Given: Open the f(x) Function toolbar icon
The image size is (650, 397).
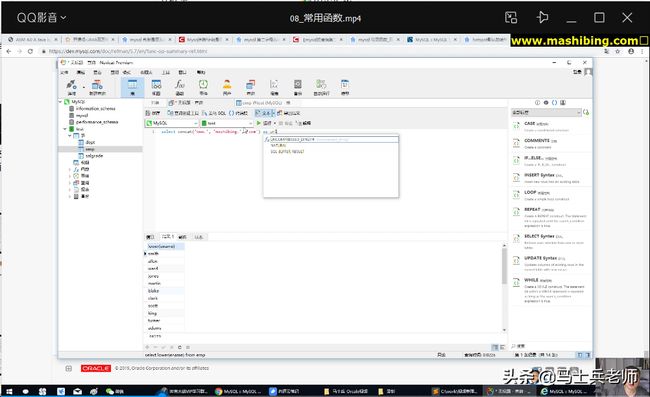Looking at the screenshot, I should tap(179, 87).
